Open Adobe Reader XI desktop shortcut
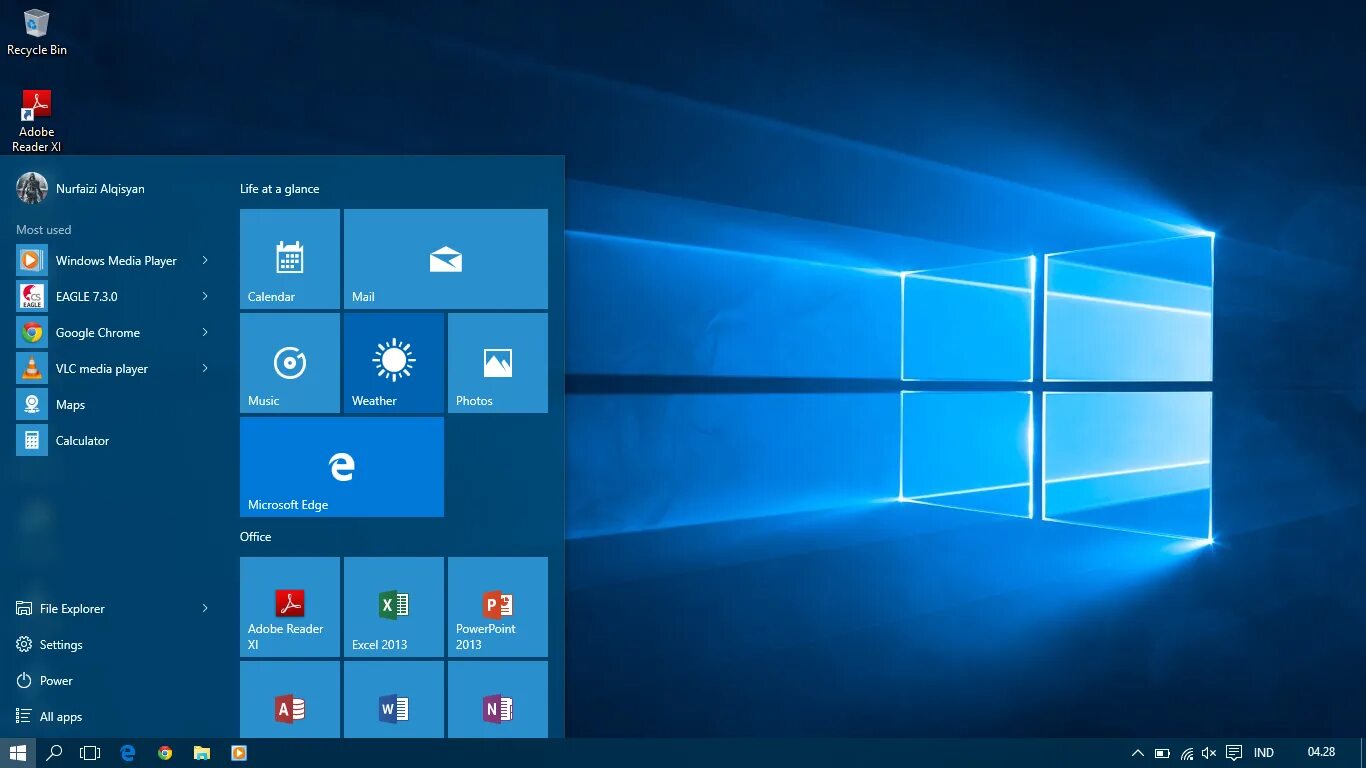 point(37,120)
